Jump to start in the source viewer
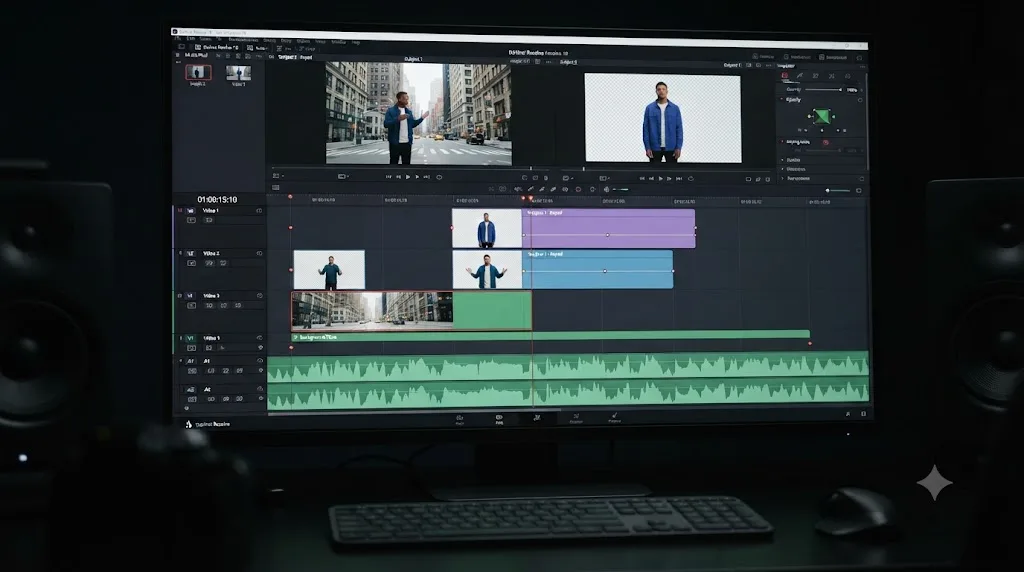The image size is (1024, 572). (x=389, y=177)
